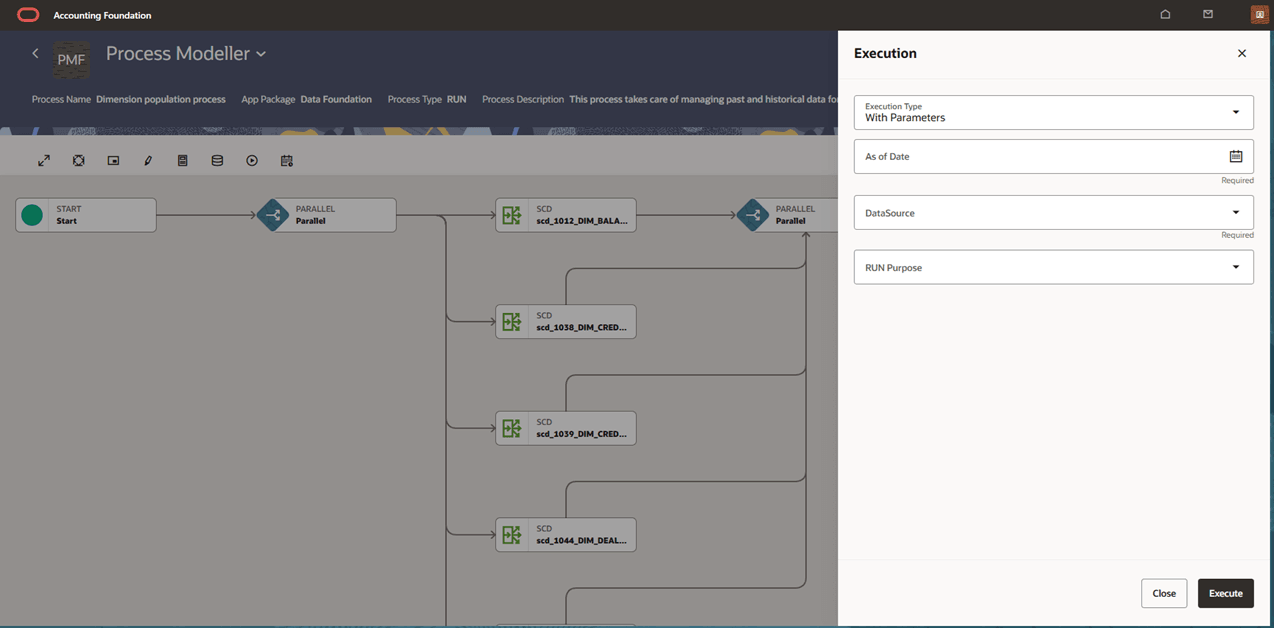The width and height of the screenshot is (1274, 628).
Task: Close the Execution panel with X
Action: [1242, 54]
